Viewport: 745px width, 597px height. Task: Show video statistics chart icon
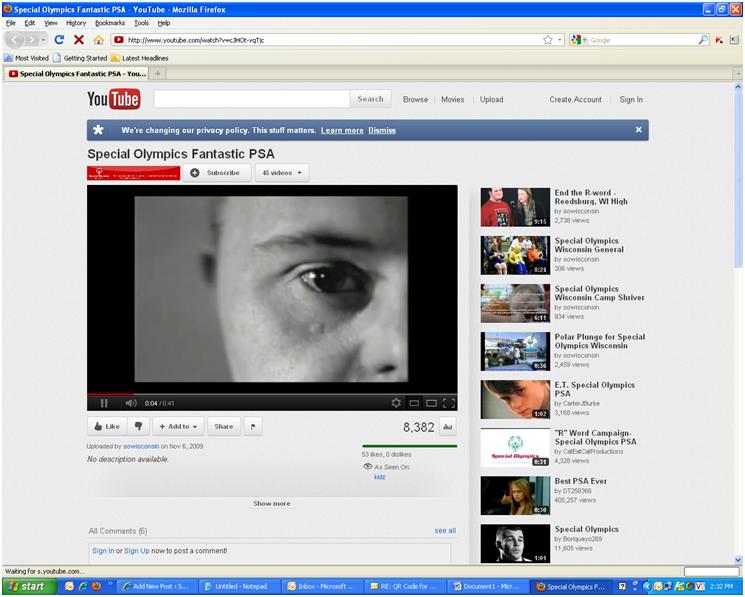pos(447,427)
